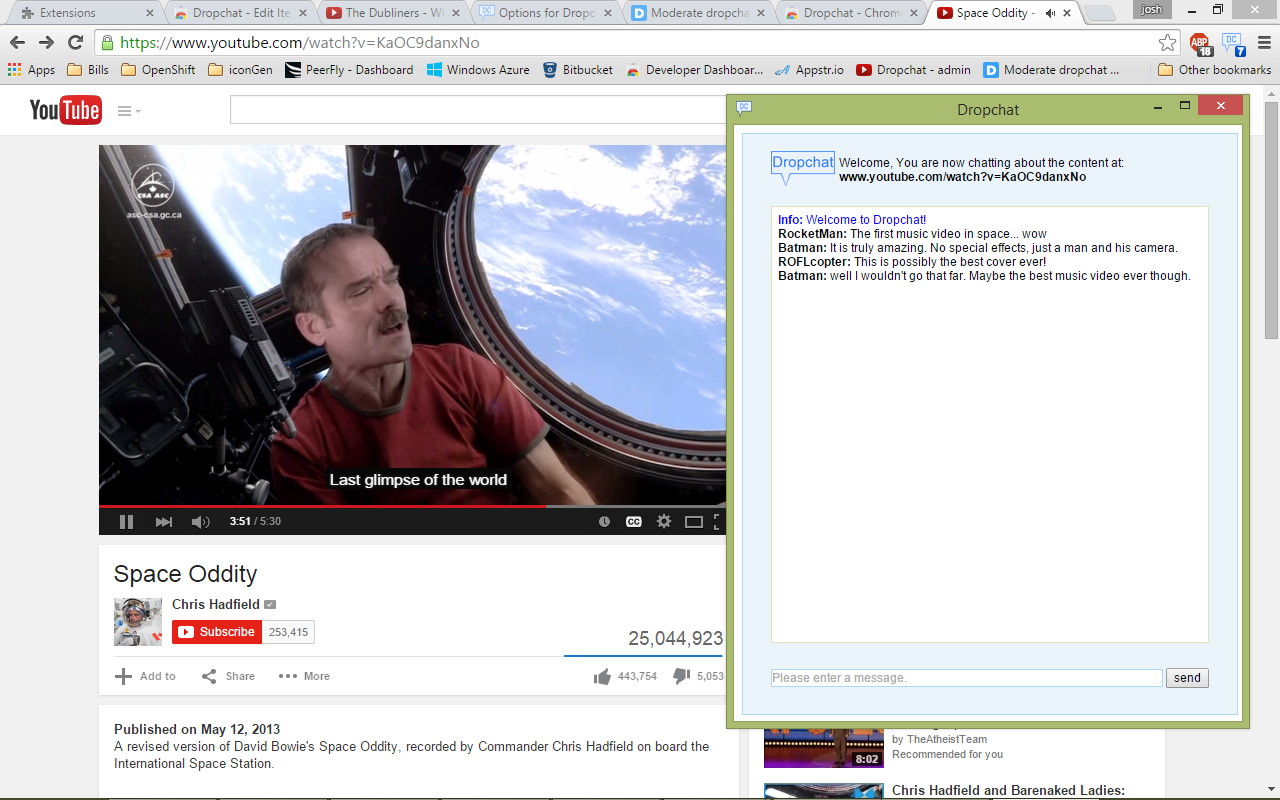Like the video thumbs up

(625, 676)
